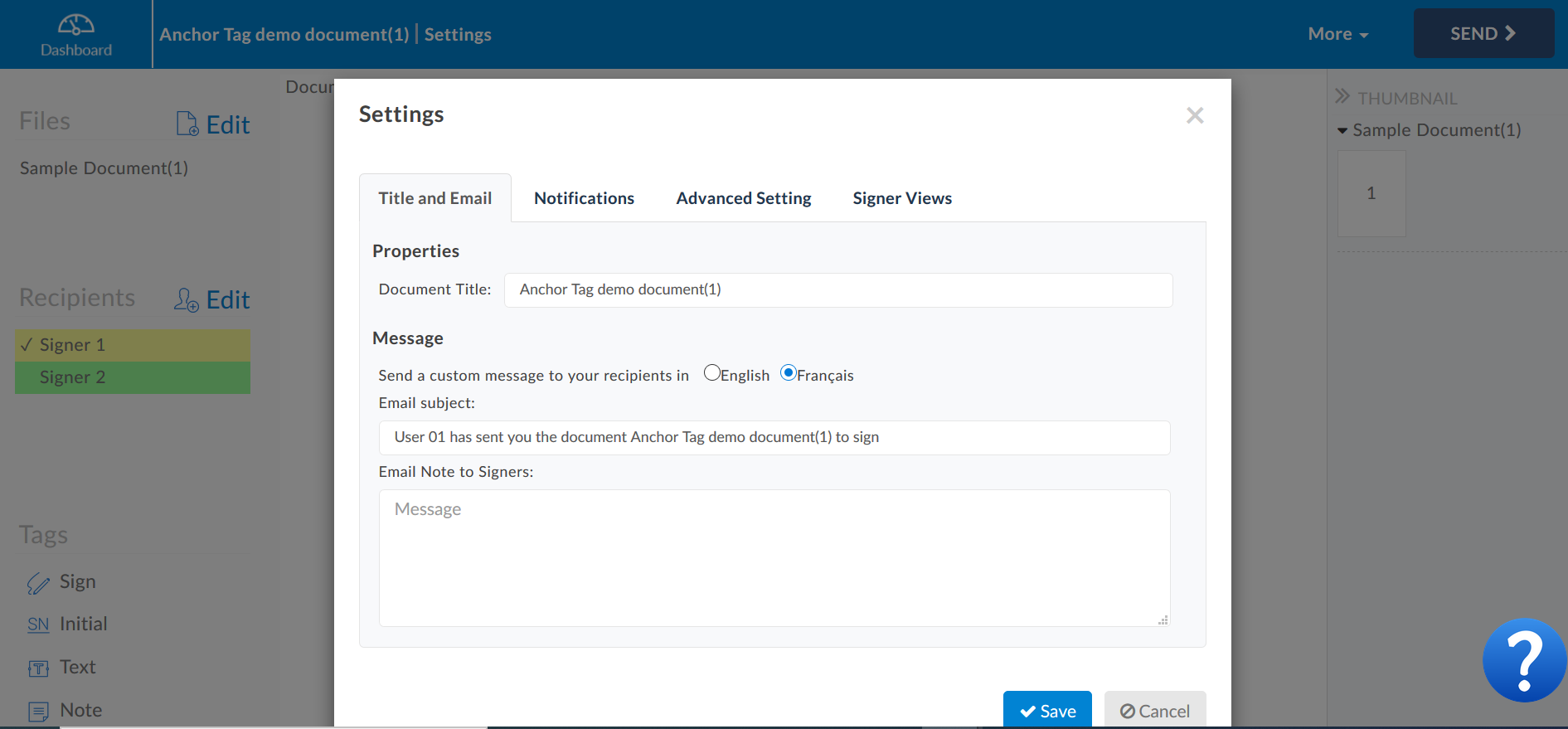Click the Anchor Tag demo document(1) title

[x=284, y=34]
